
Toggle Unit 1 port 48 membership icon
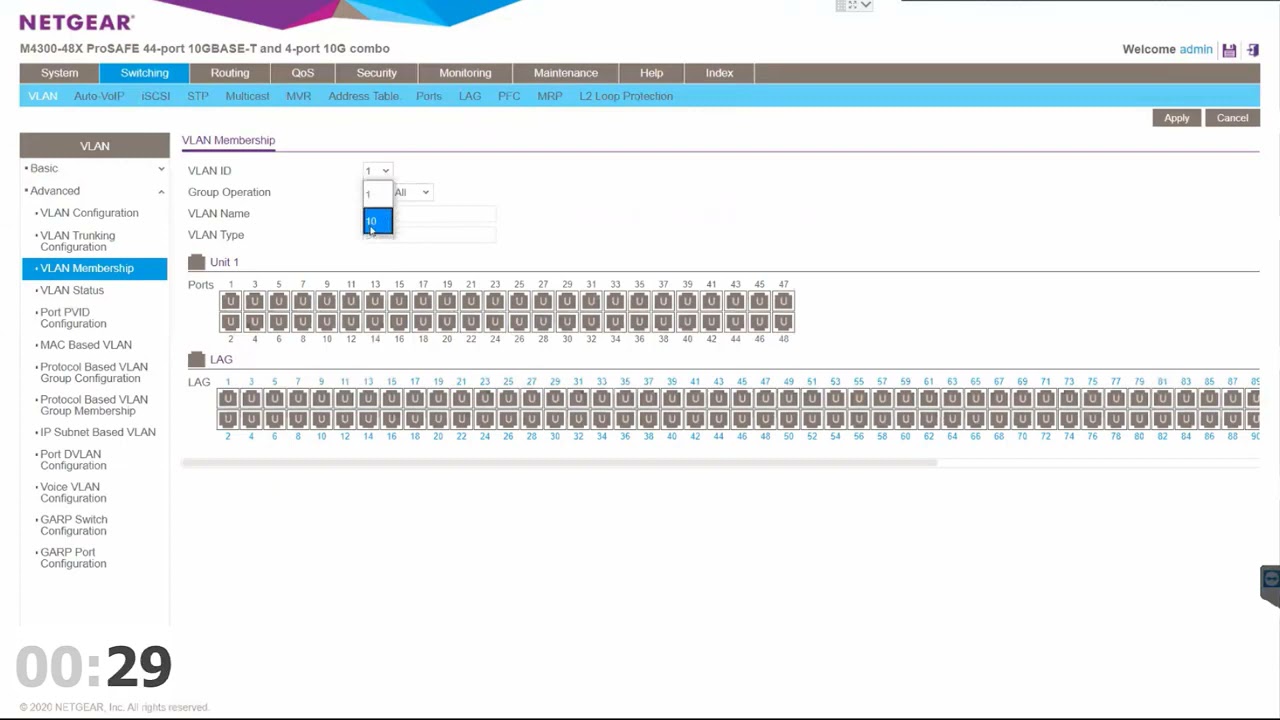[x=783, y=322]
